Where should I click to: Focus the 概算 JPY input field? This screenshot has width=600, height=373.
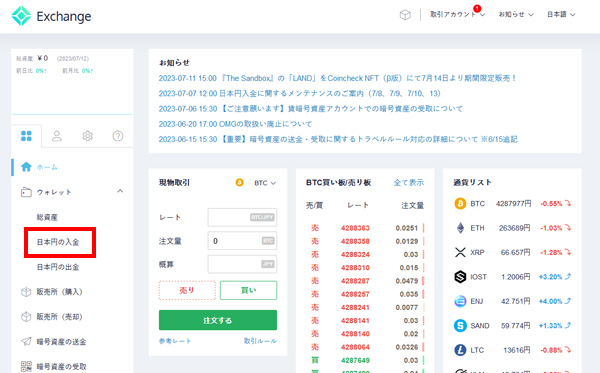click(242, 264)
